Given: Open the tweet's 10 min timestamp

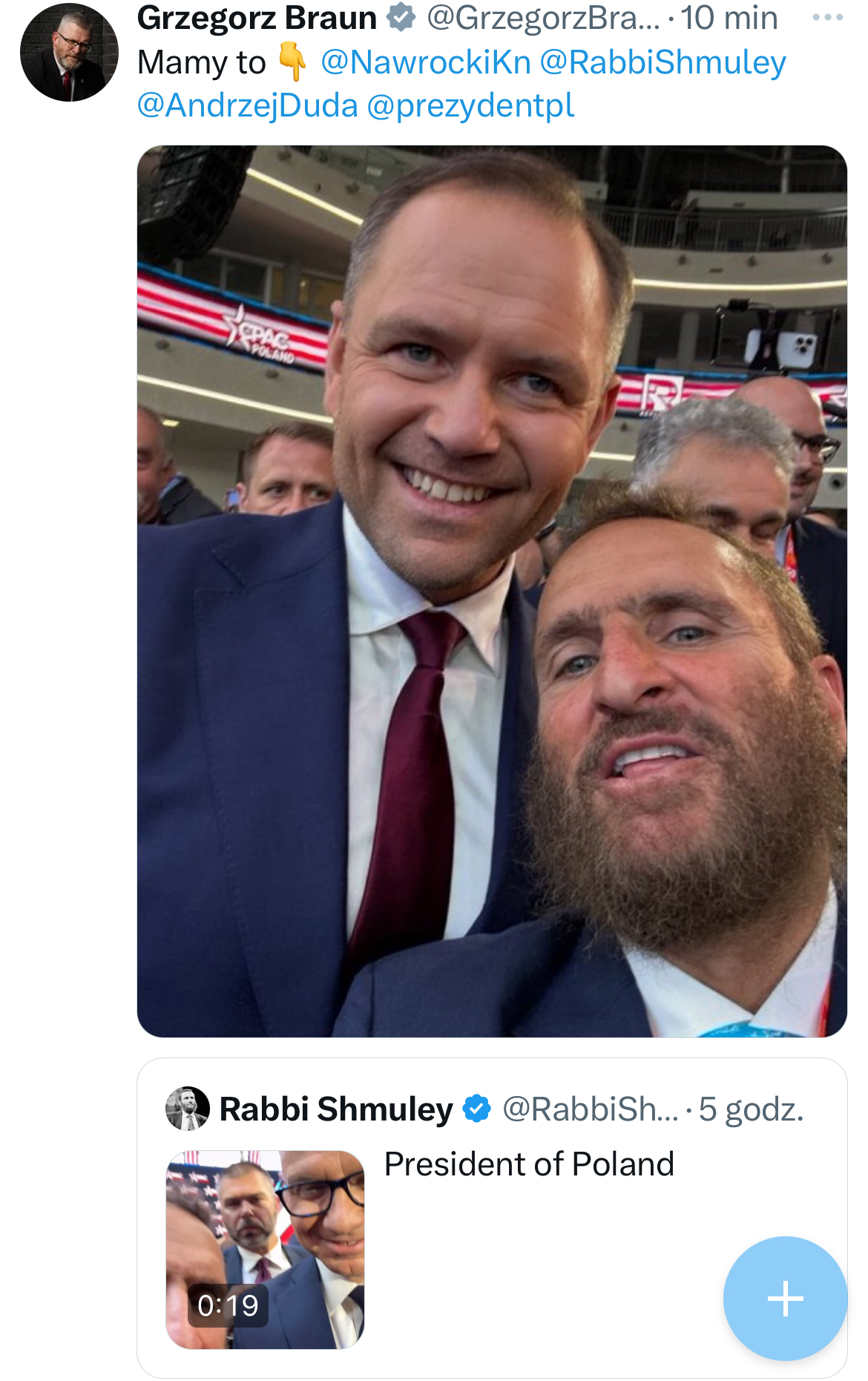Looking at the screenshot, I should coord(729,18).
